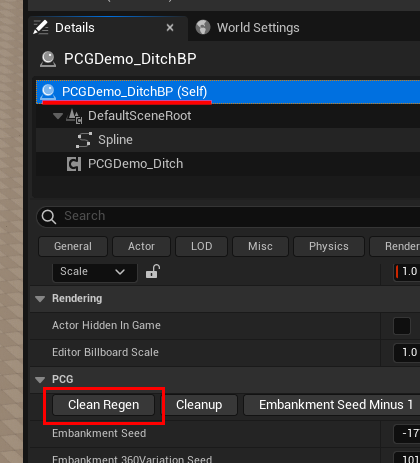This screenshot has width=420, height=463.
Task: Collapse the Rendering section
Action: pyautogui.click(x=40, y=299)
